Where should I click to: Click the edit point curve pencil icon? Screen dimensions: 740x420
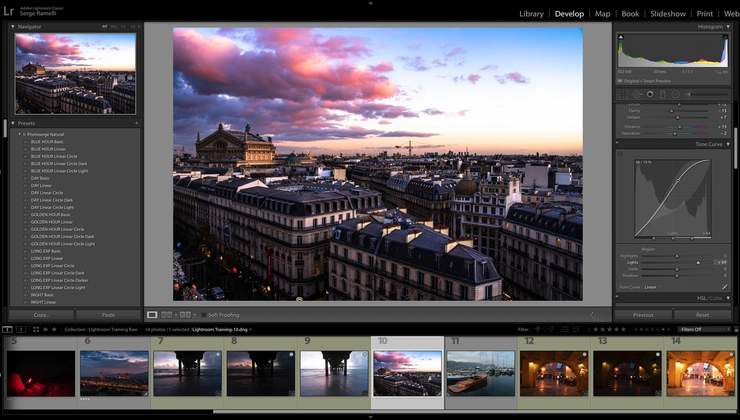(724, 286)
